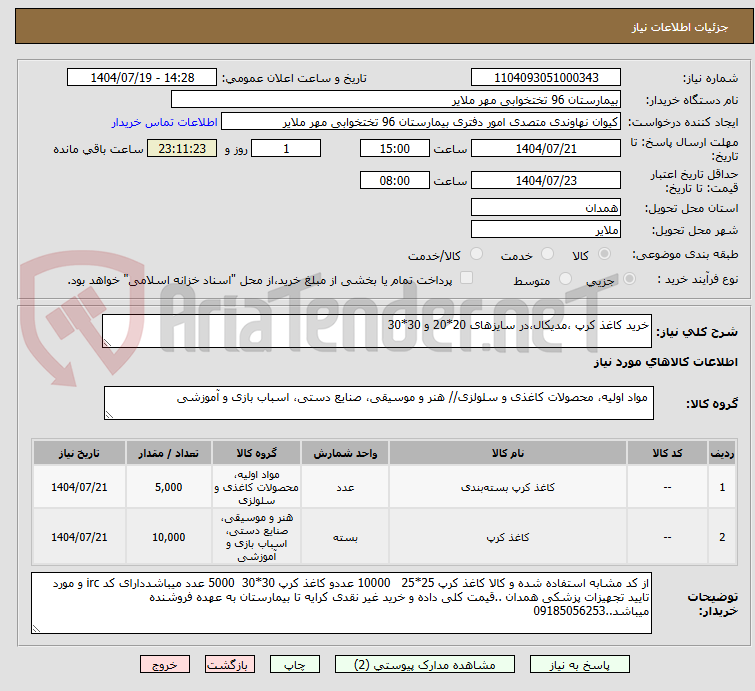Click the delivery city field 'ملایر'
This screenshot has height=691, width=755.
(x=546, y=230)
